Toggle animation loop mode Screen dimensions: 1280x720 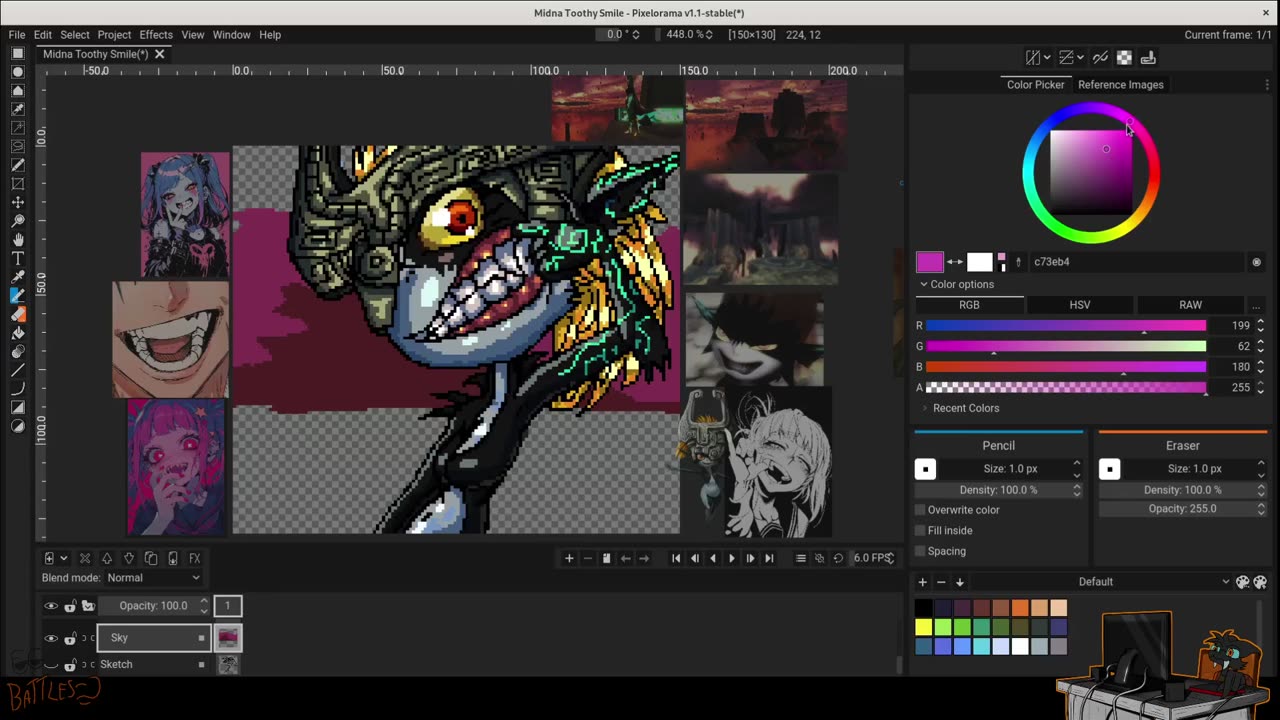(838, 558)
